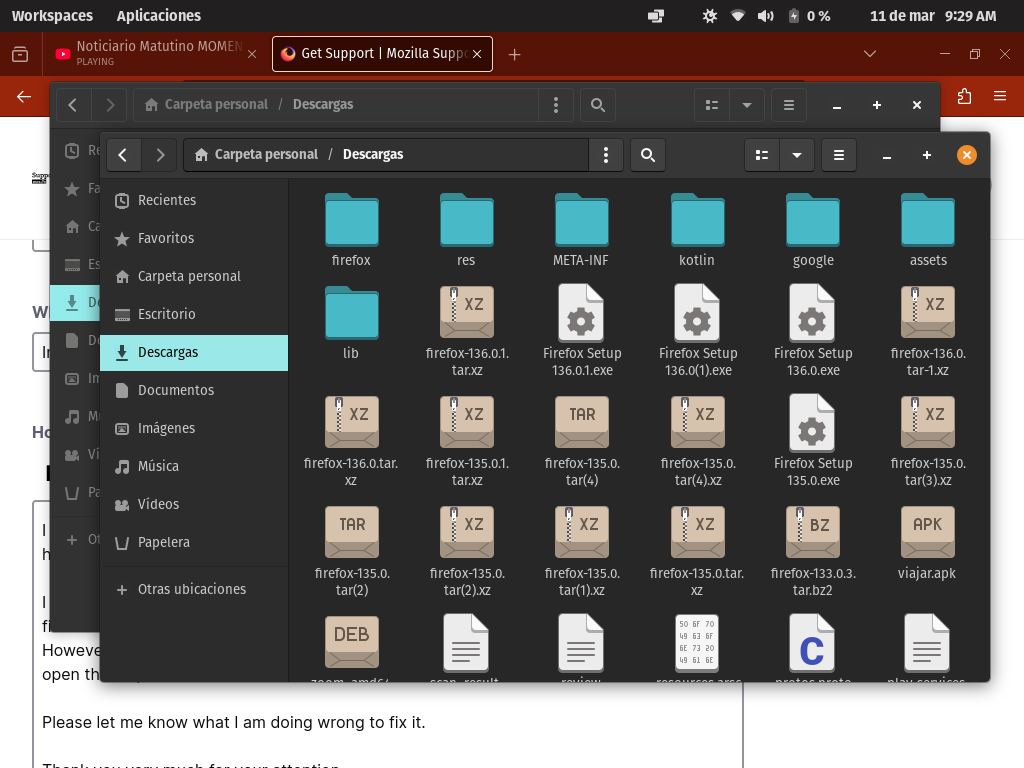Go back in front file manager
Screen dimensions: 1024x768
click(123, 155)
